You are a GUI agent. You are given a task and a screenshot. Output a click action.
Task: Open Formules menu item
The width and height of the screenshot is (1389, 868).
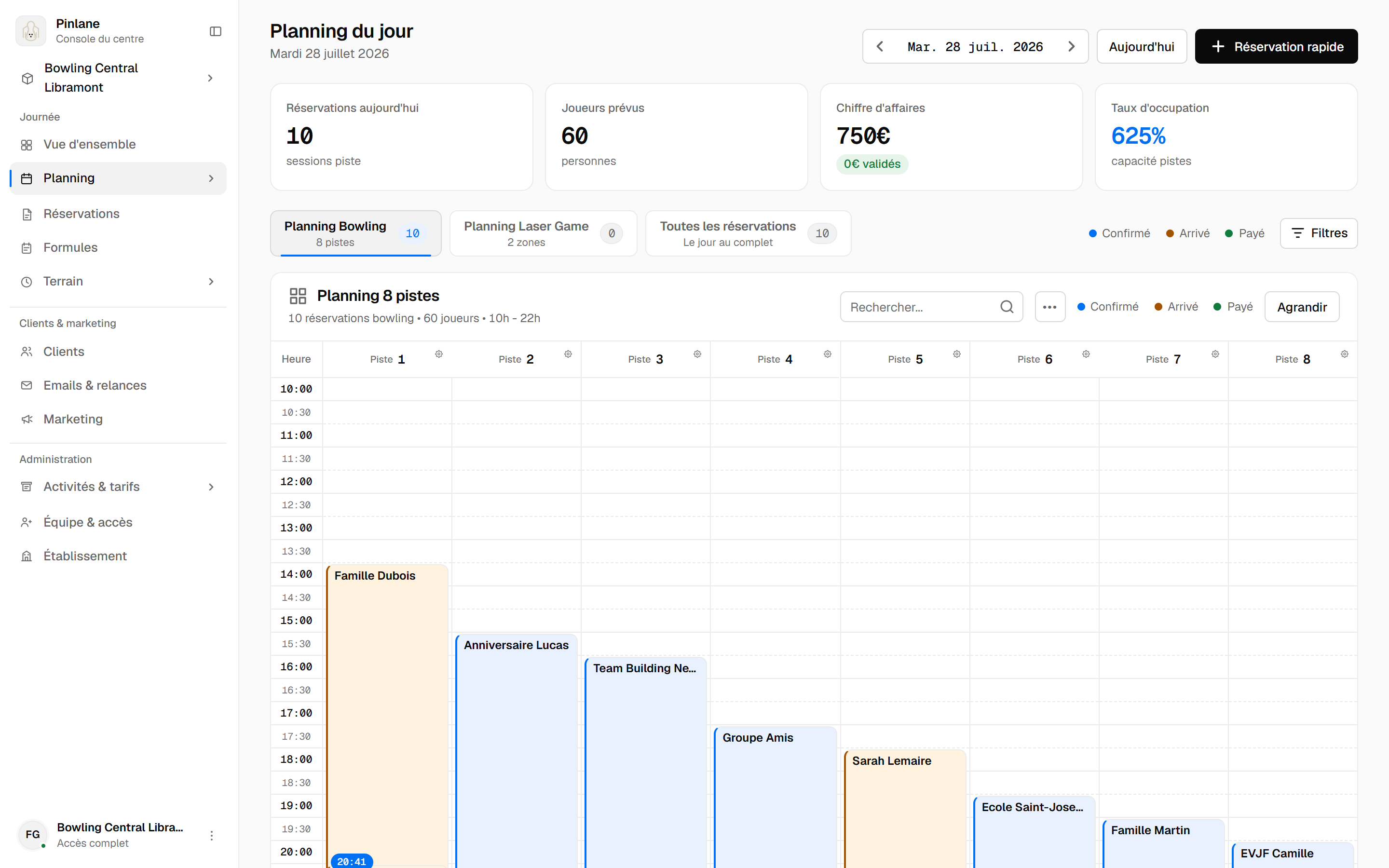(x=118, y=248)
